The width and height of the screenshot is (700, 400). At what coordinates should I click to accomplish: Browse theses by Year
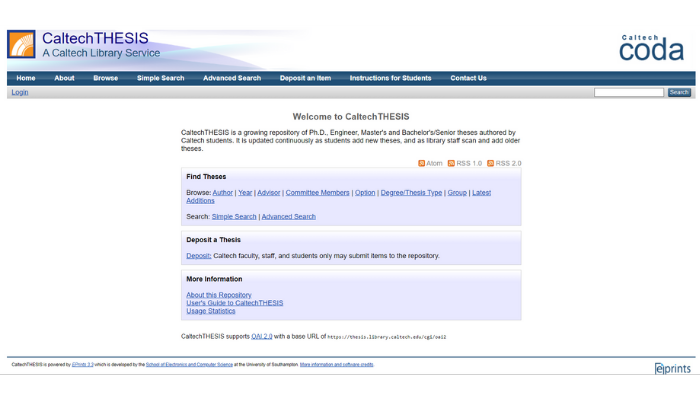[x=245, y=193]
